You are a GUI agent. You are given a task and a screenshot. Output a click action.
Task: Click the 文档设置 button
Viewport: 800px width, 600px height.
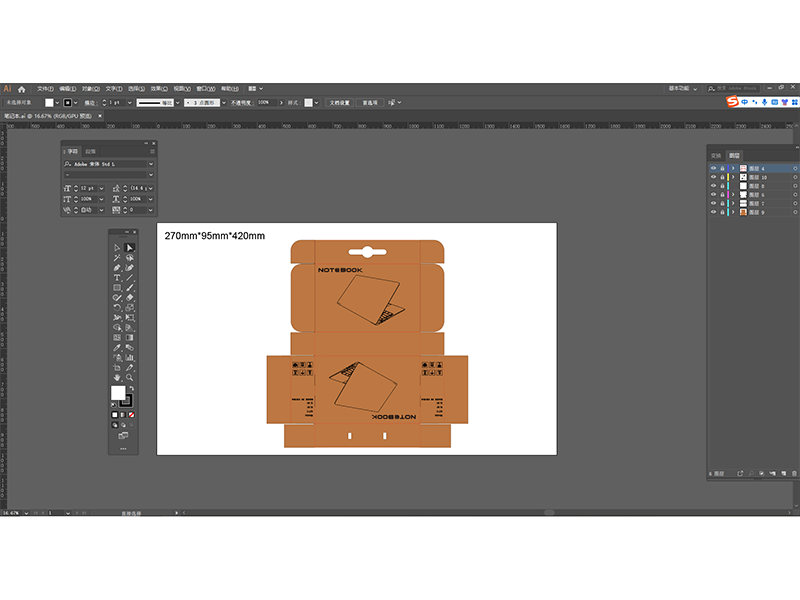point(341,102)
